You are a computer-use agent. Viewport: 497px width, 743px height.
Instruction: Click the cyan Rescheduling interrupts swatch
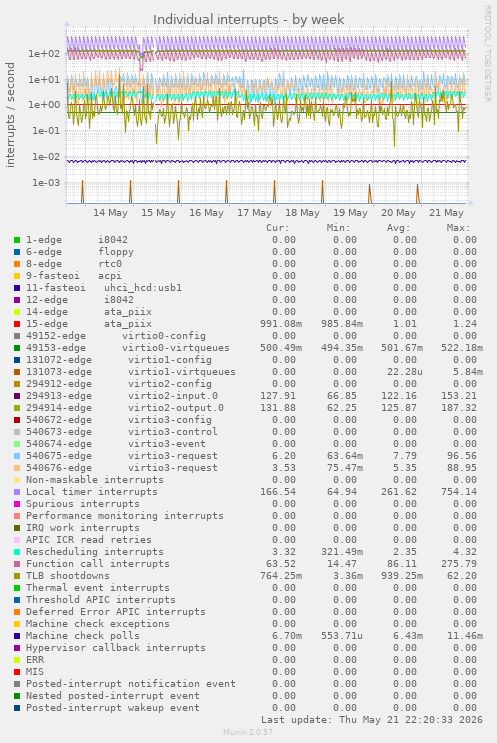pyautogui.click(x=17, y=552)
